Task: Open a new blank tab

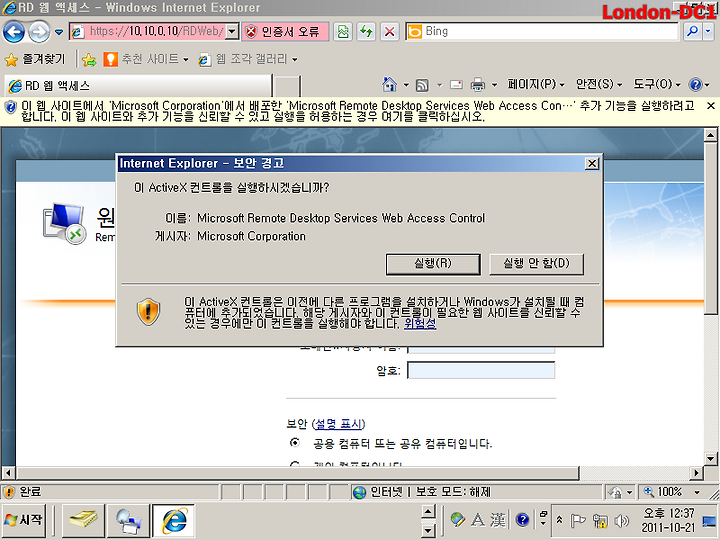Action: click(x=287, y=86)
